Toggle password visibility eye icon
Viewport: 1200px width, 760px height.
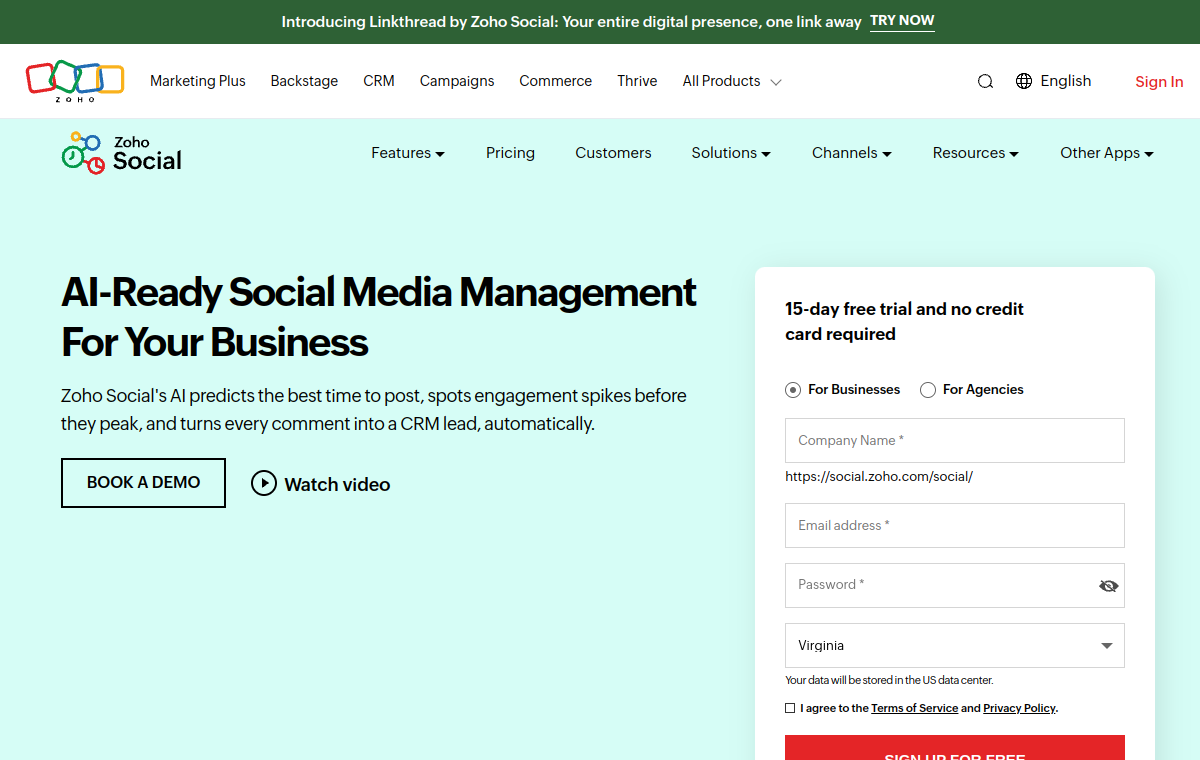click(1108, 586)
